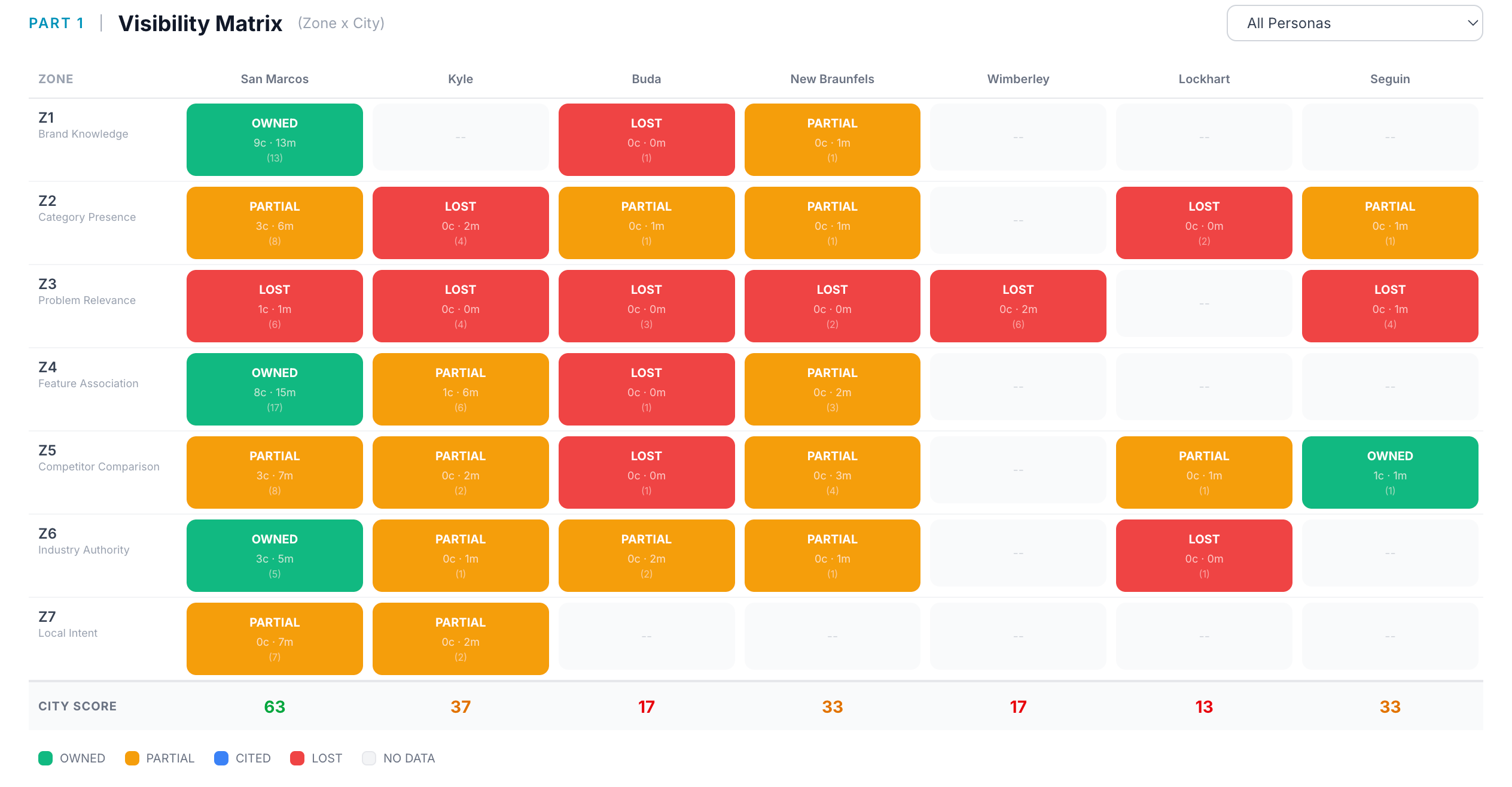Click the Z3 Problem Relevance row label
Screen dimensions: 1512x787
point(87,291)
